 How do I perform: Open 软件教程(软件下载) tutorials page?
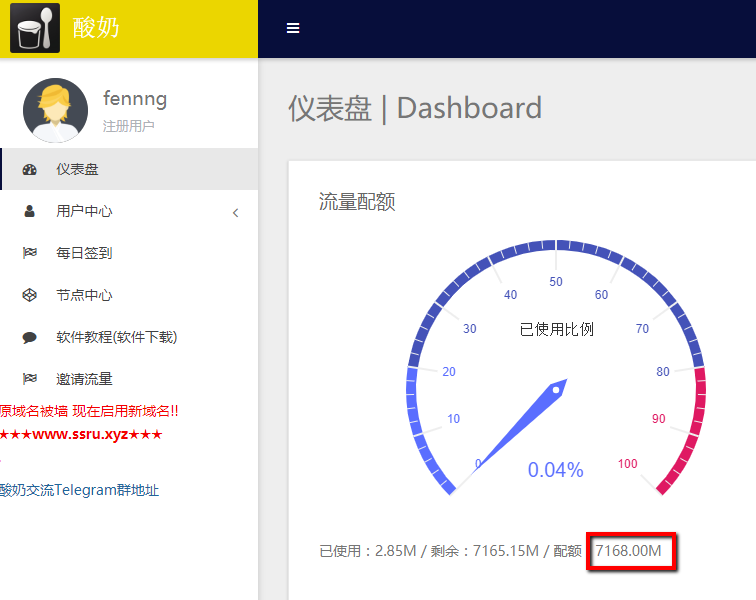(116, 338)
